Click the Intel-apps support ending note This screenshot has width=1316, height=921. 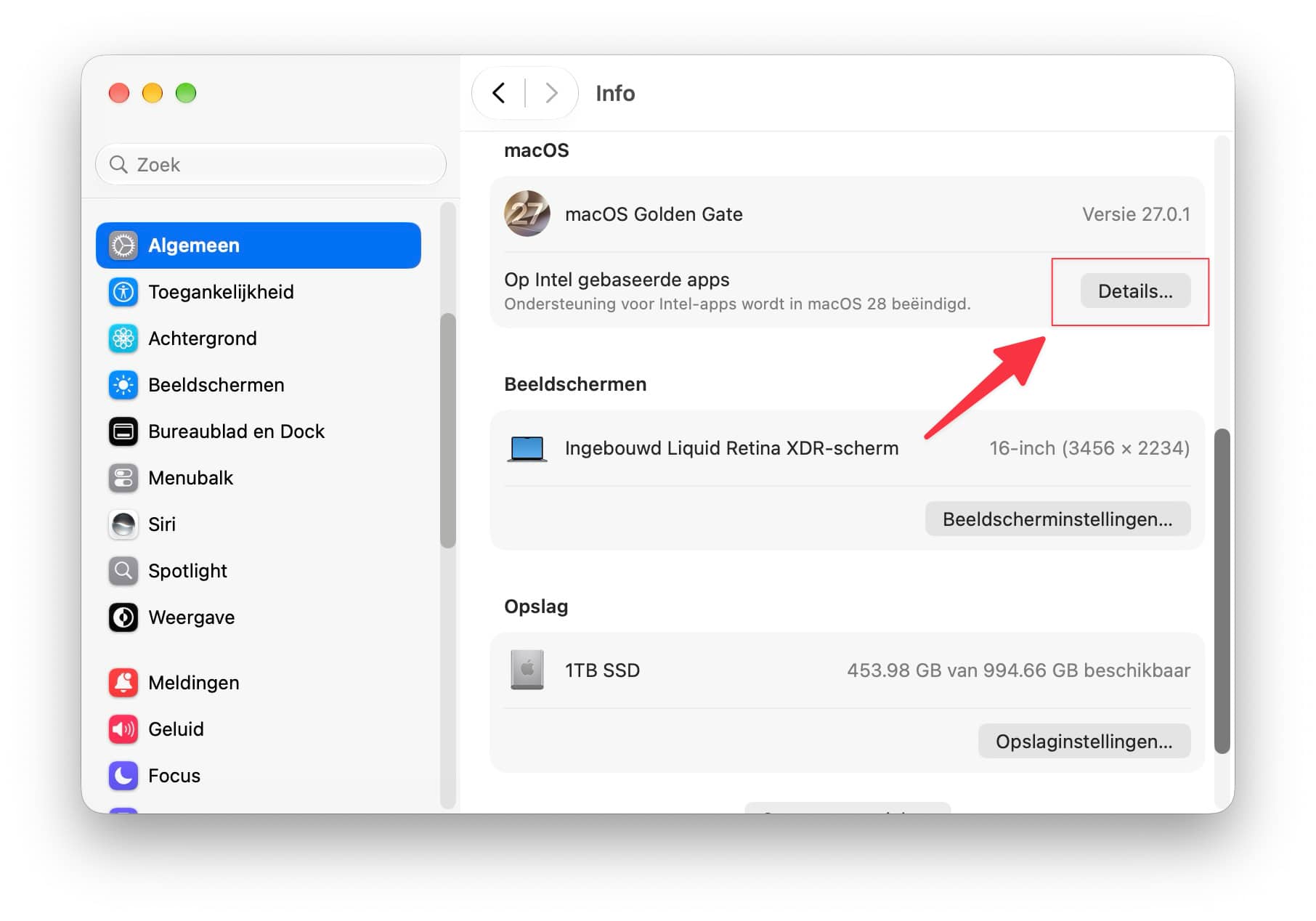737,304
